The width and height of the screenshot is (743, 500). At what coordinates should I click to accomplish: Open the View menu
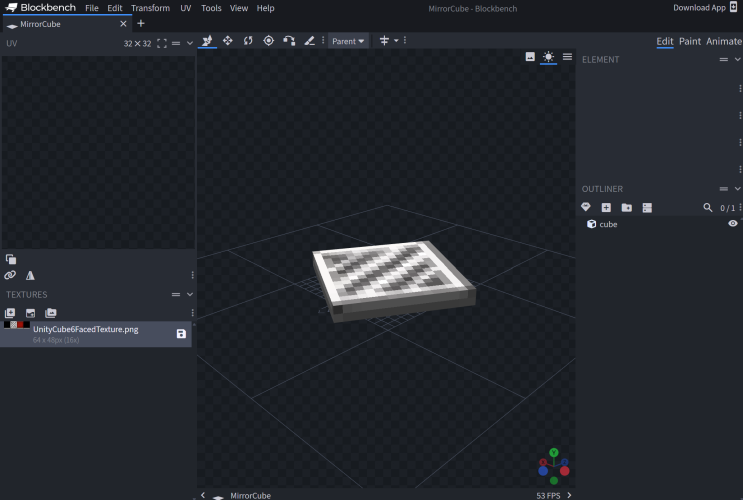click(239, 8)
